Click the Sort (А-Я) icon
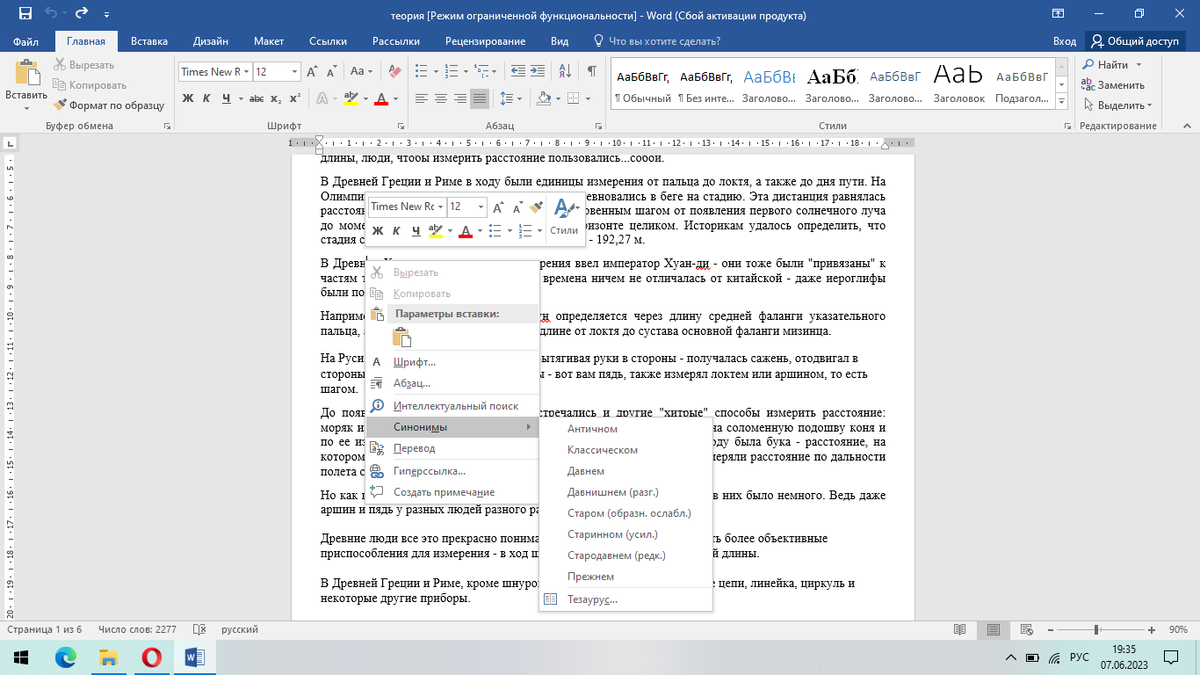The height and width of the screenshot is (675, 1200). point(566,72)
